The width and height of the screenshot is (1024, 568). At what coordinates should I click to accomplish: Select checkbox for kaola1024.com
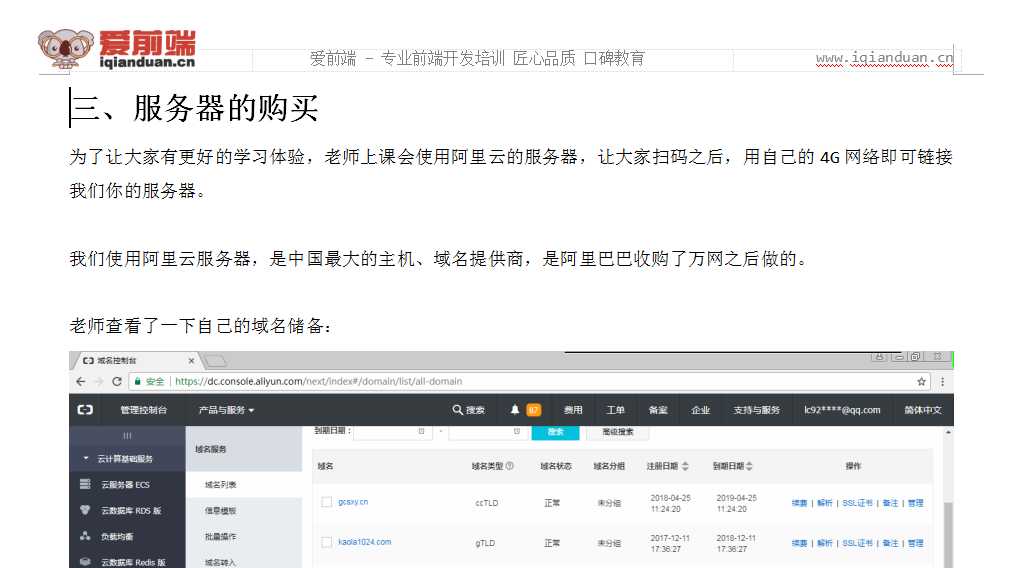[x=327, y=542]
